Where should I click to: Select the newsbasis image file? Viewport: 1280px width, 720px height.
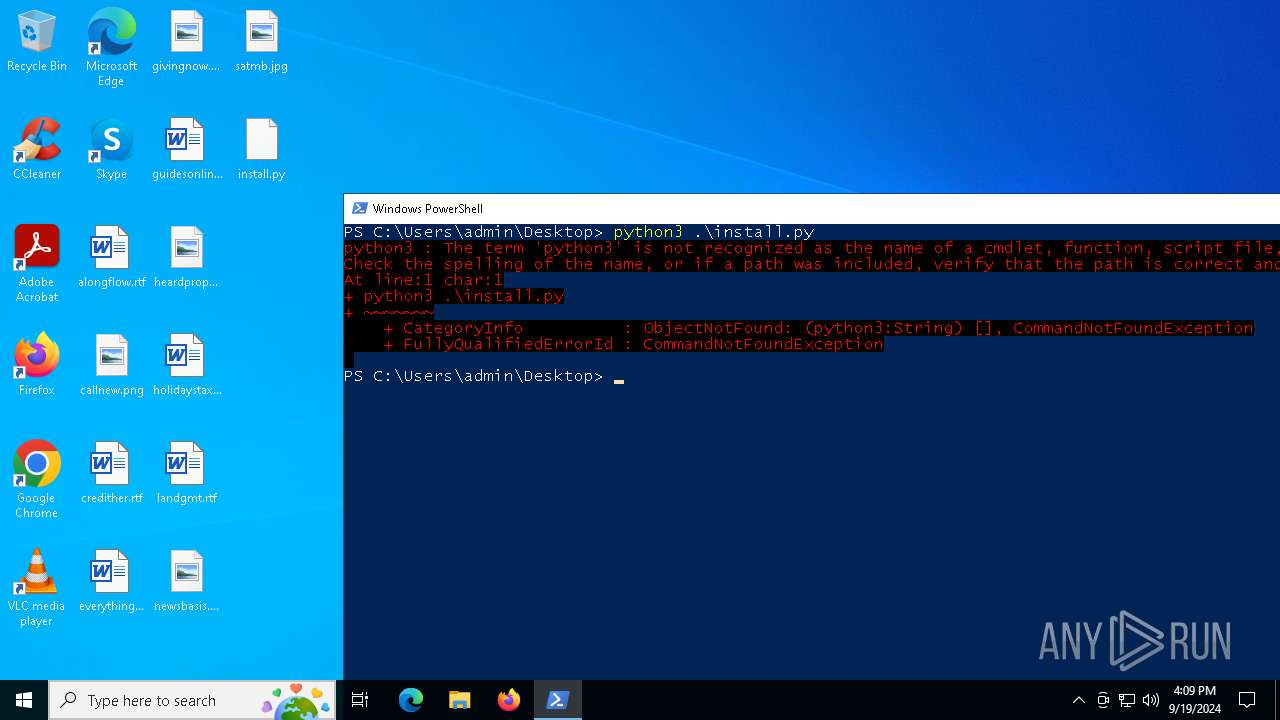tap(186, 582)
